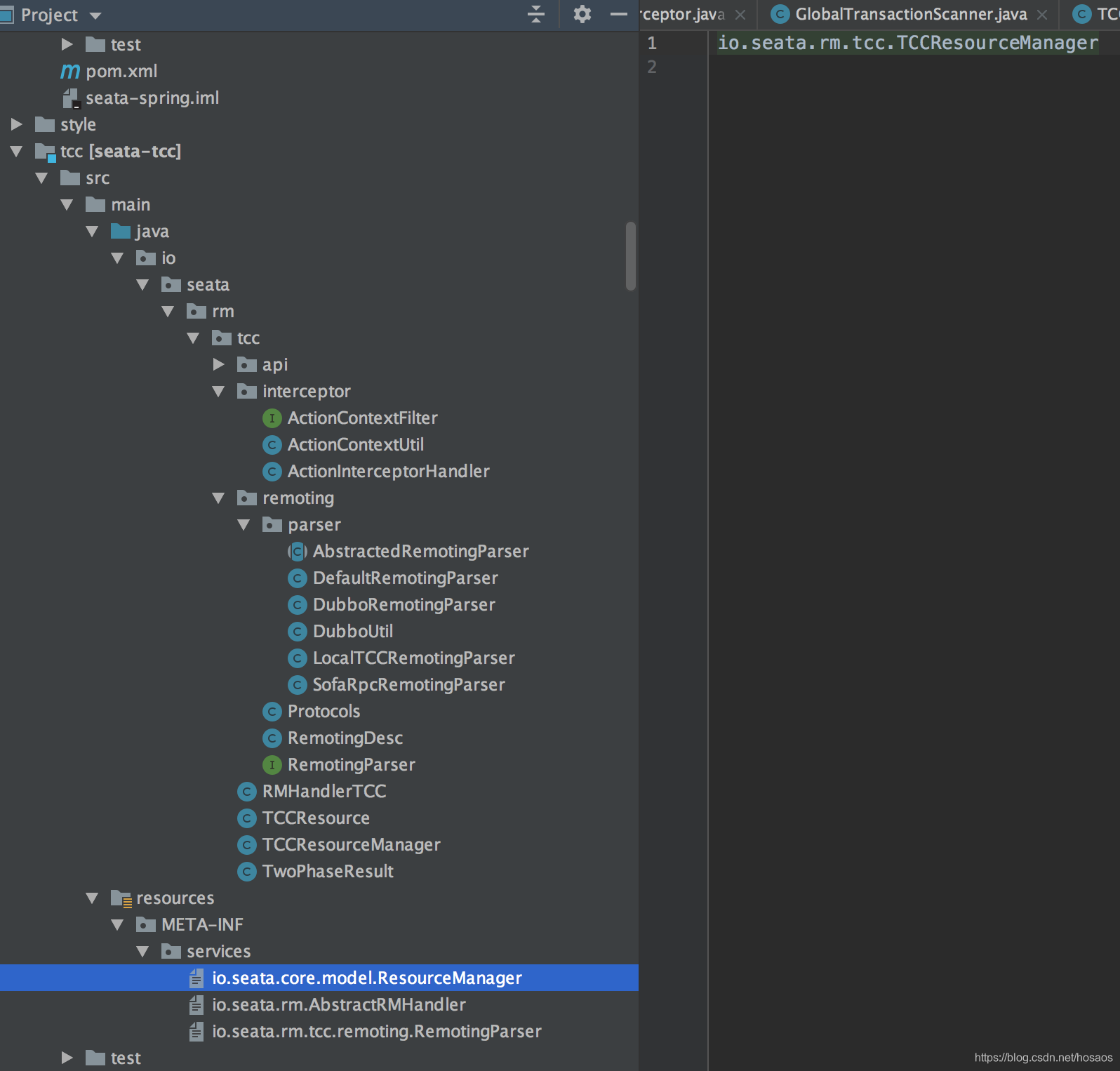Click the collapse all icon in Project toolbar

[536, 14]
